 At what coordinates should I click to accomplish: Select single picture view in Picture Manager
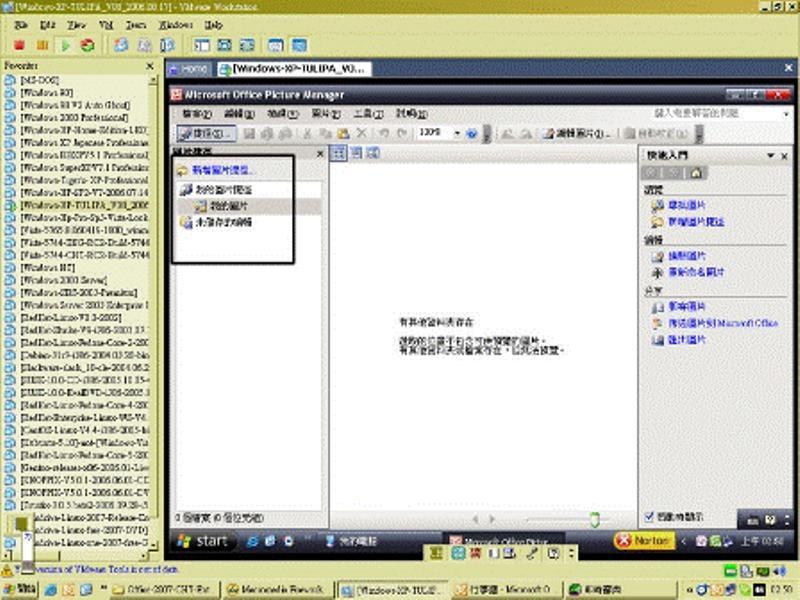click(373, 153)
